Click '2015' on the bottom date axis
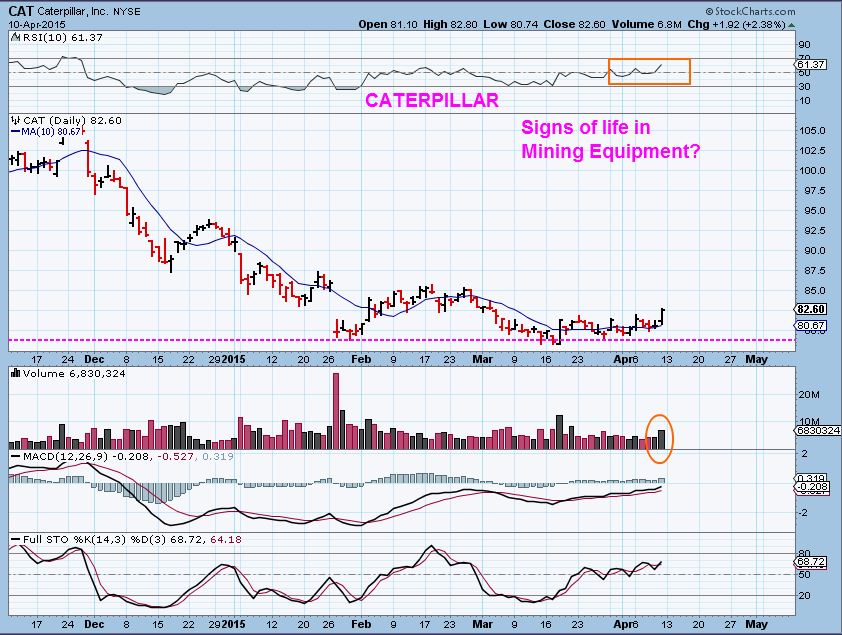842x635 pixels. (234, 624)
